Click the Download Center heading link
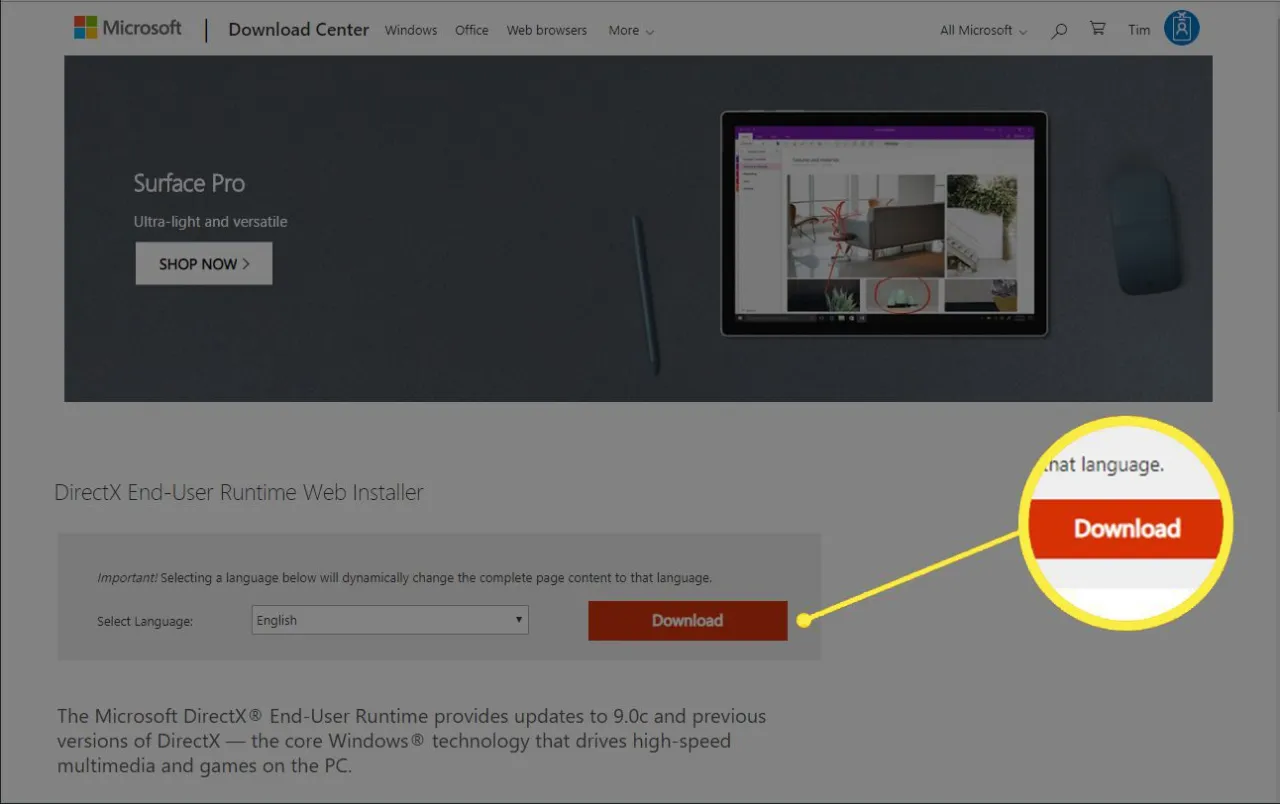Screen dimensions: 1280x804 [x=298, y=30]
